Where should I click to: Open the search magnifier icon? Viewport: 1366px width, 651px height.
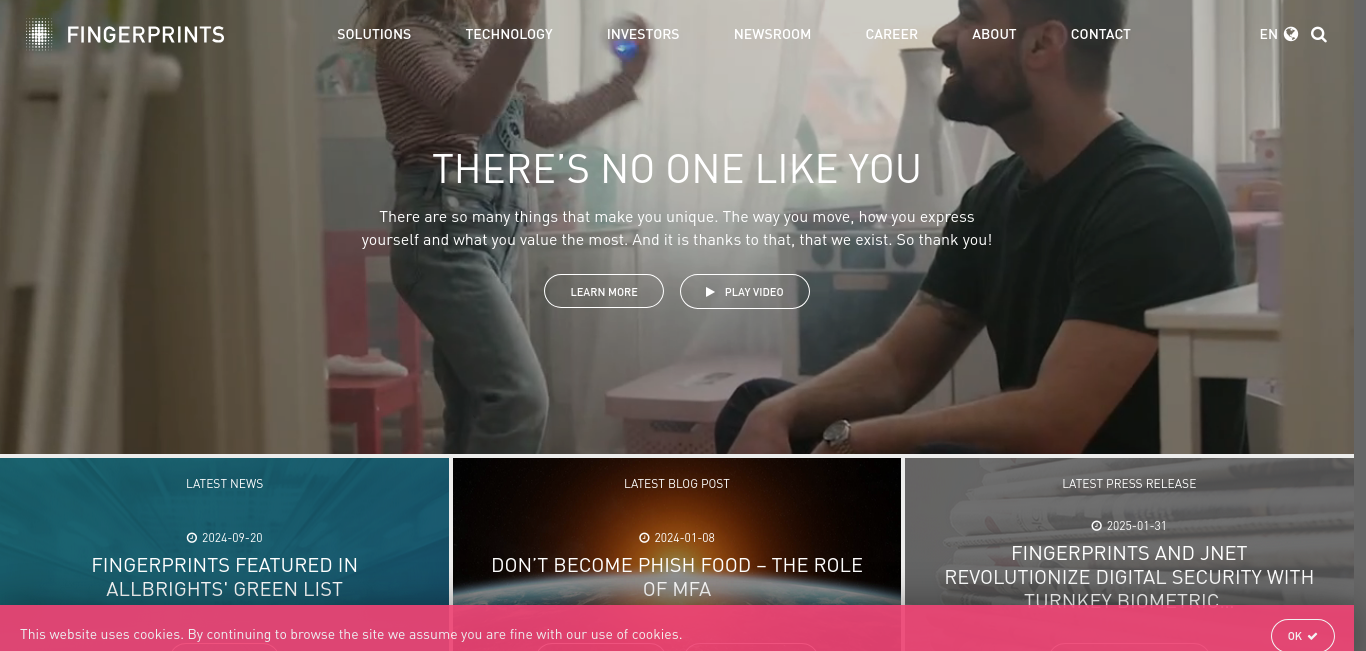[1319, 35]
